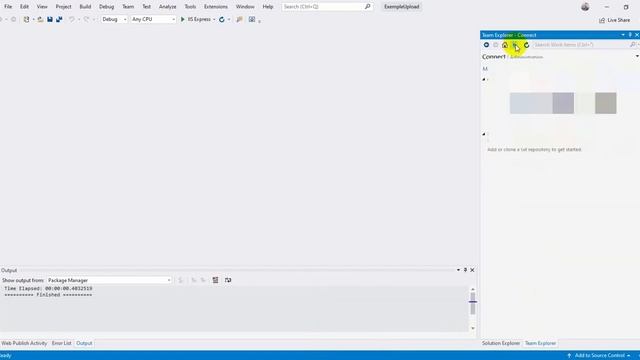Pin the Output window

pos(465,270)
